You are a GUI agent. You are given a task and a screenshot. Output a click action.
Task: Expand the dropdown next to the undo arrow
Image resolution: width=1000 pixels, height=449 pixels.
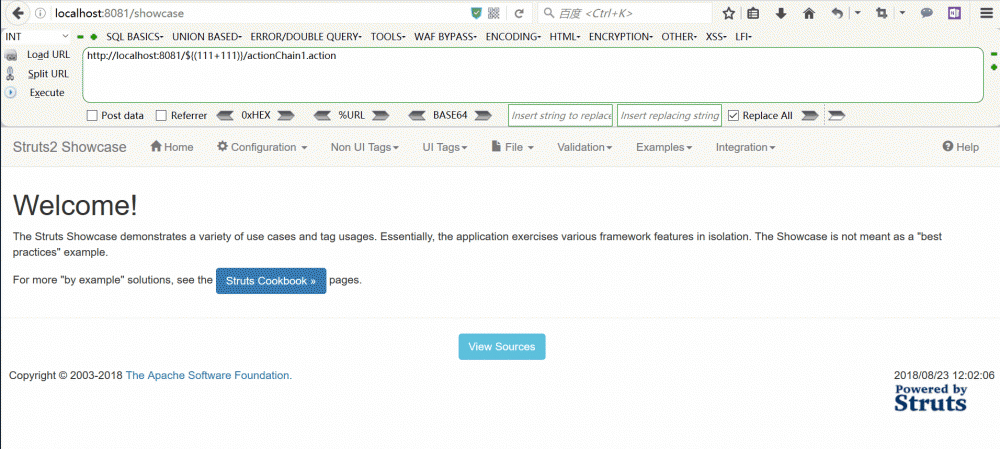tap(857, 13)
